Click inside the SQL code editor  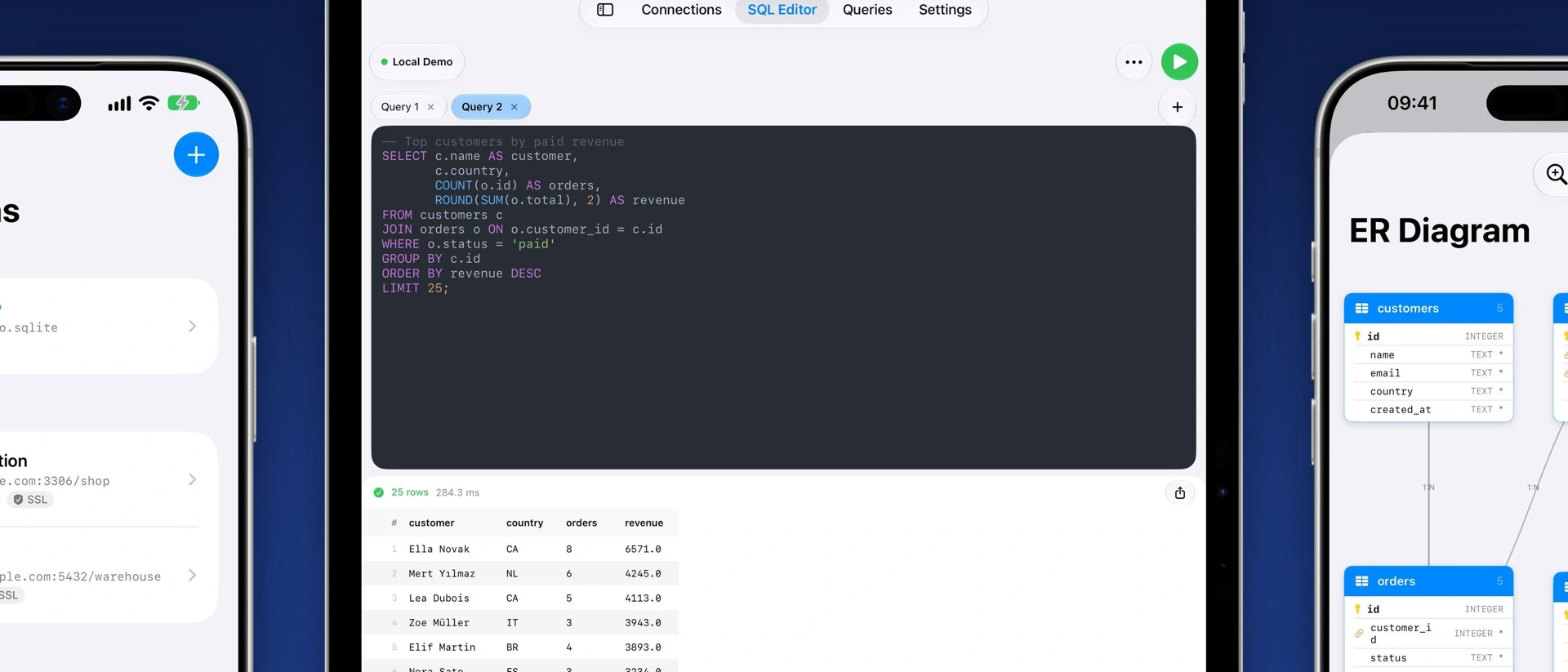(783, 297)
